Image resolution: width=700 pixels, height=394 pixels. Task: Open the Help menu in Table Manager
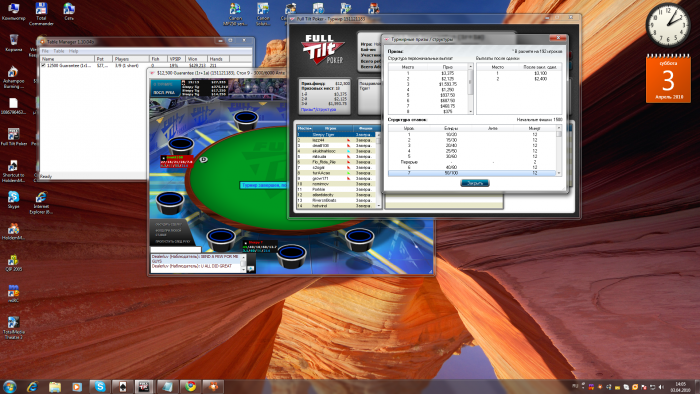(x=74, y=51)
